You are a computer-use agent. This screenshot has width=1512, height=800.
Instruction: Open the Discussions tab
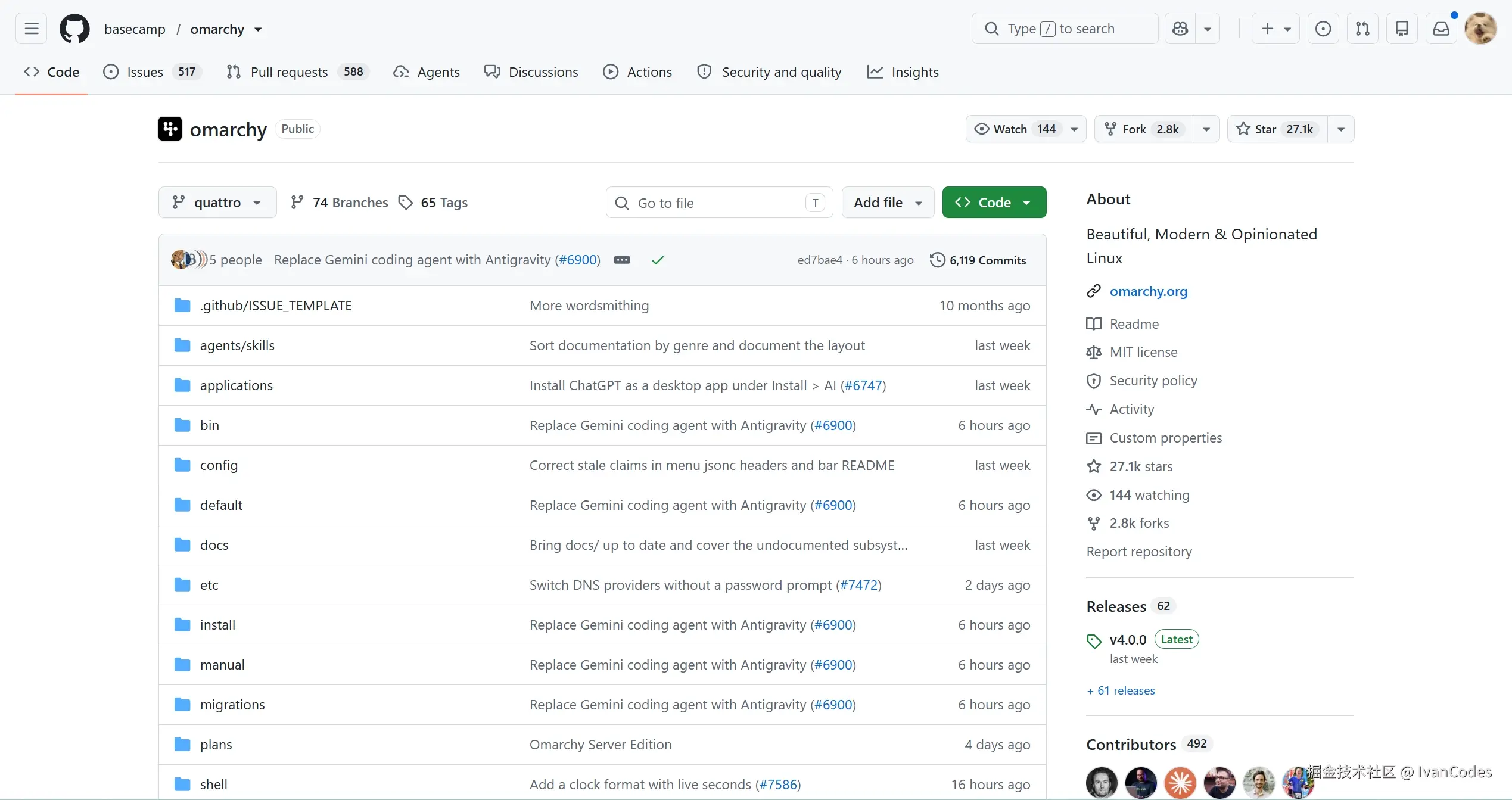(x=531, y=72)
